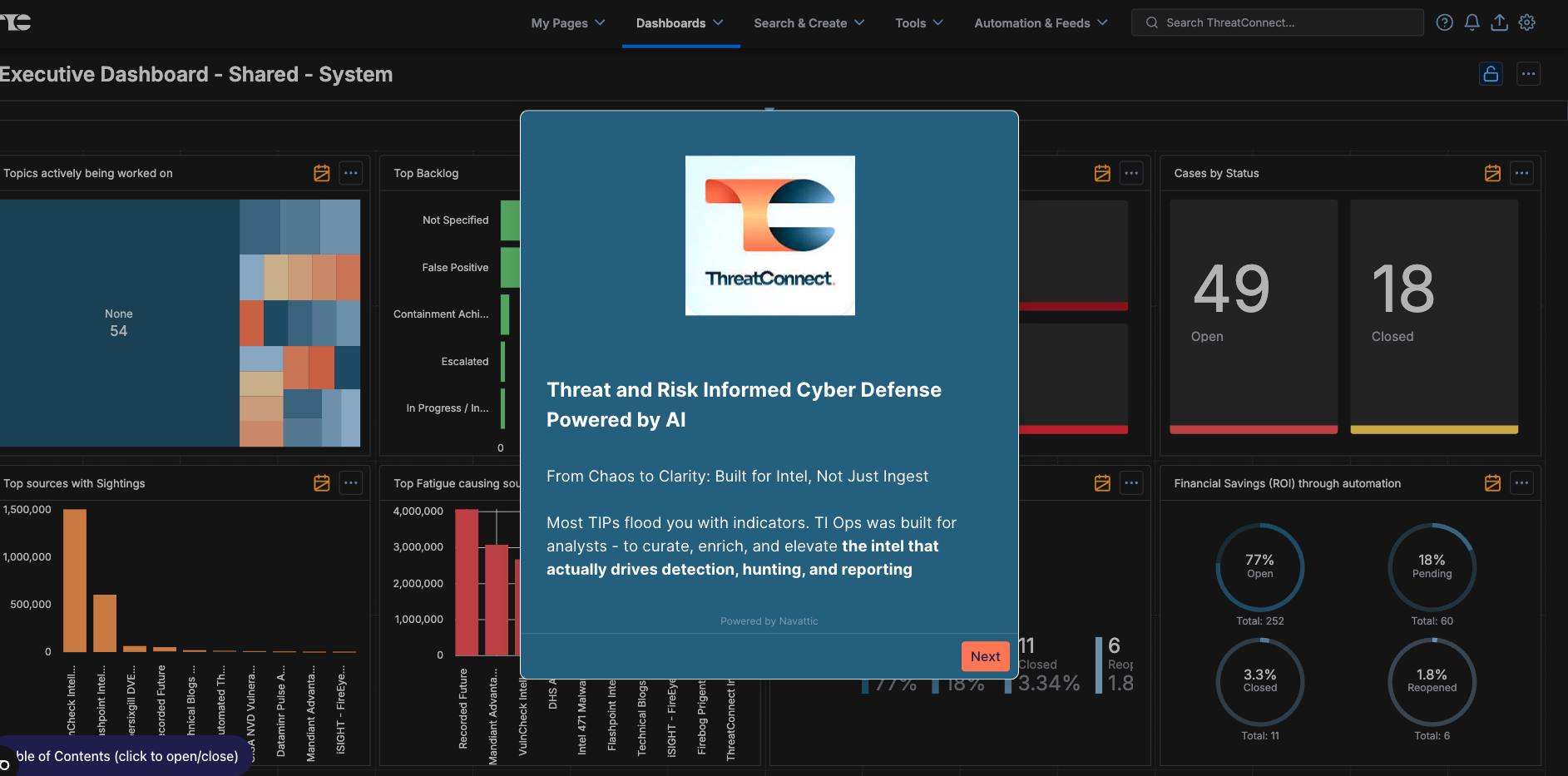Select the 3.3% Closed donut gauge
The height and width of the screenshot is (776, 1568).
click(1260, 682)
